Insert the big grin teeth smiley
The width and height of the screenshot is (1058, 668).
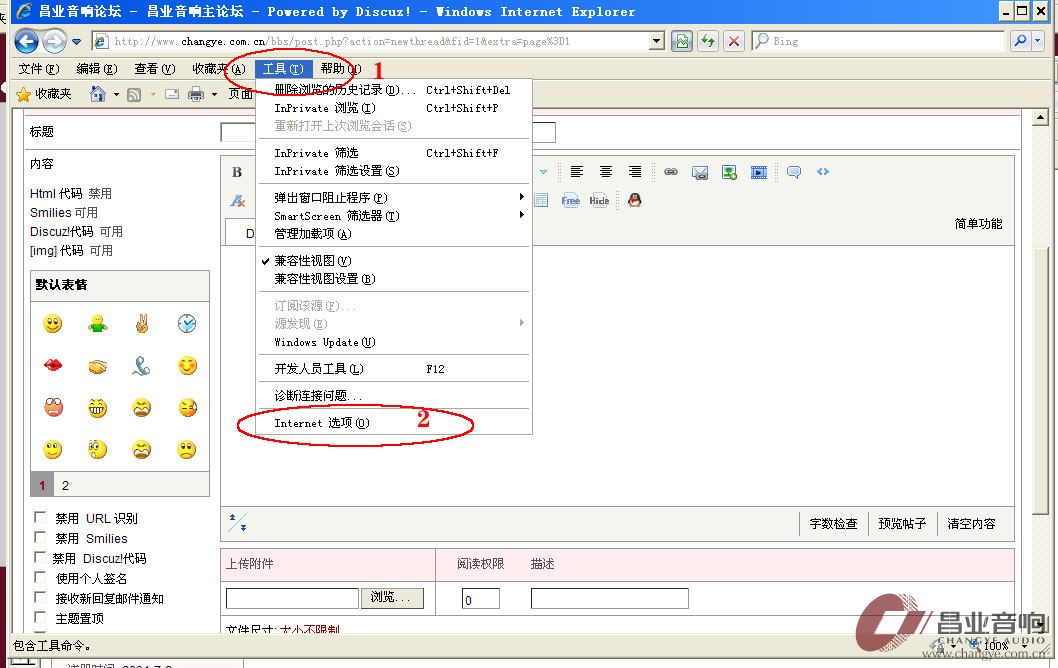coord(97,408)
